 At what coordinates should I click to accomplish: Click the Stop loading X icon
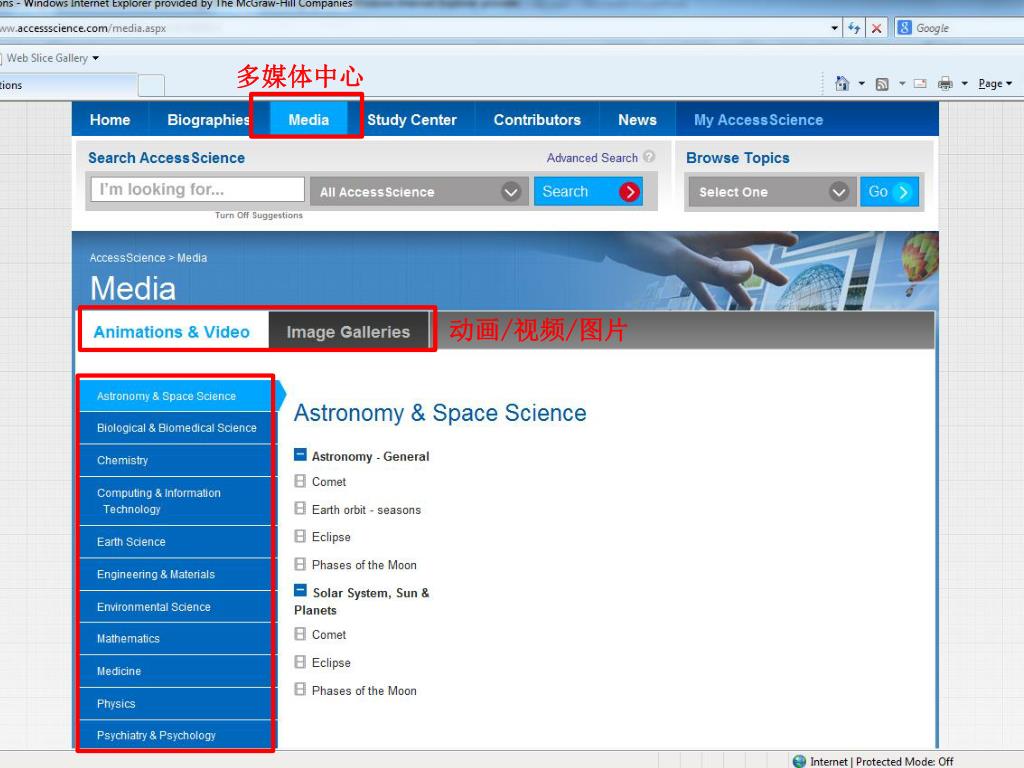coord(876,28)
